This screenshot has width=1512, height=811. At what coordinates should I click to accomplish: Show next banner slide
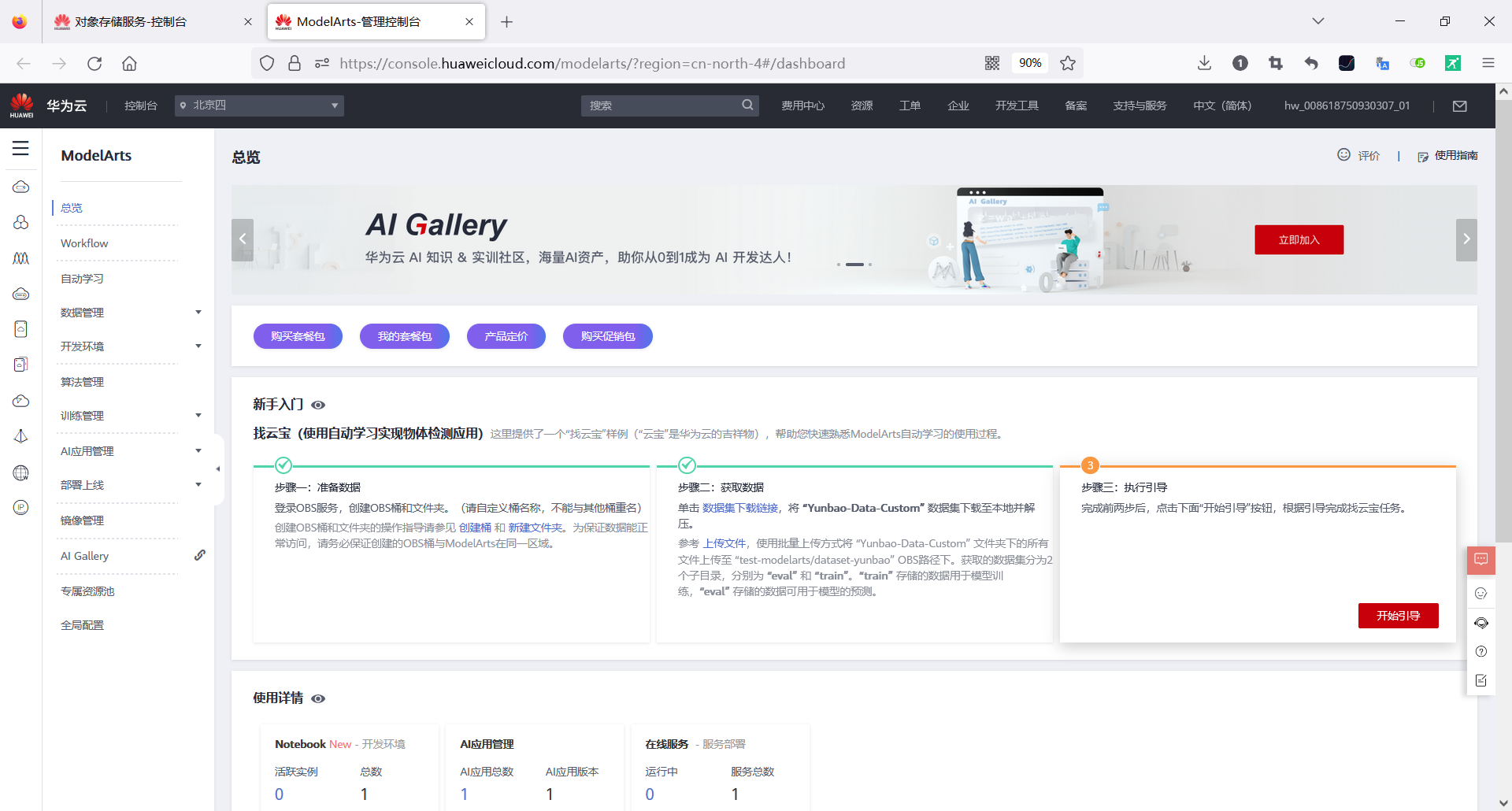[1466, 239]
